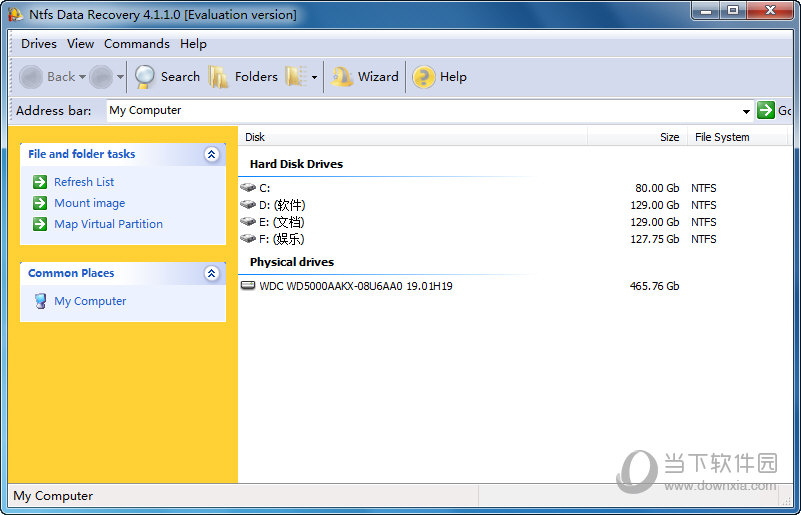Open the My Computer link
Screen dimensions: 801x515
point(90,301)
